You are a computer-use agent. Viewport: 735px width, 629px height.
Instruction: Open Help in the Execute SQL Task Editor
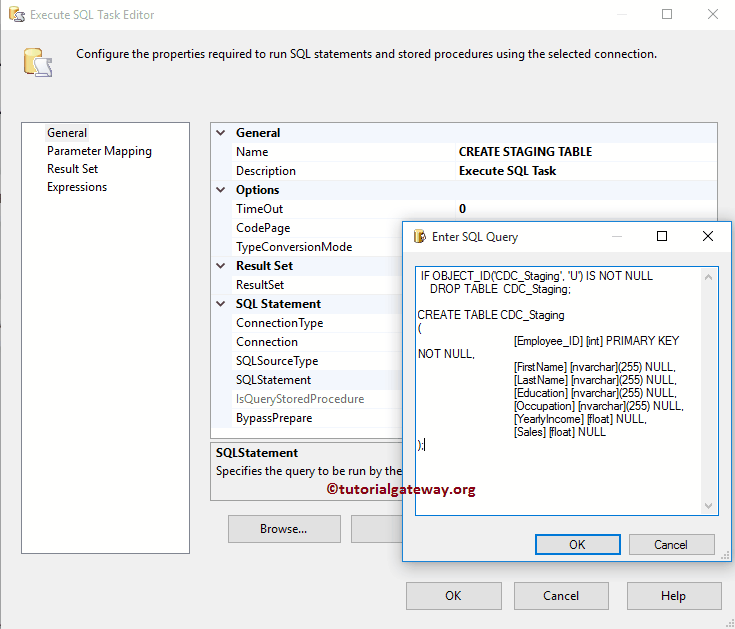click(x=674, y=596)
